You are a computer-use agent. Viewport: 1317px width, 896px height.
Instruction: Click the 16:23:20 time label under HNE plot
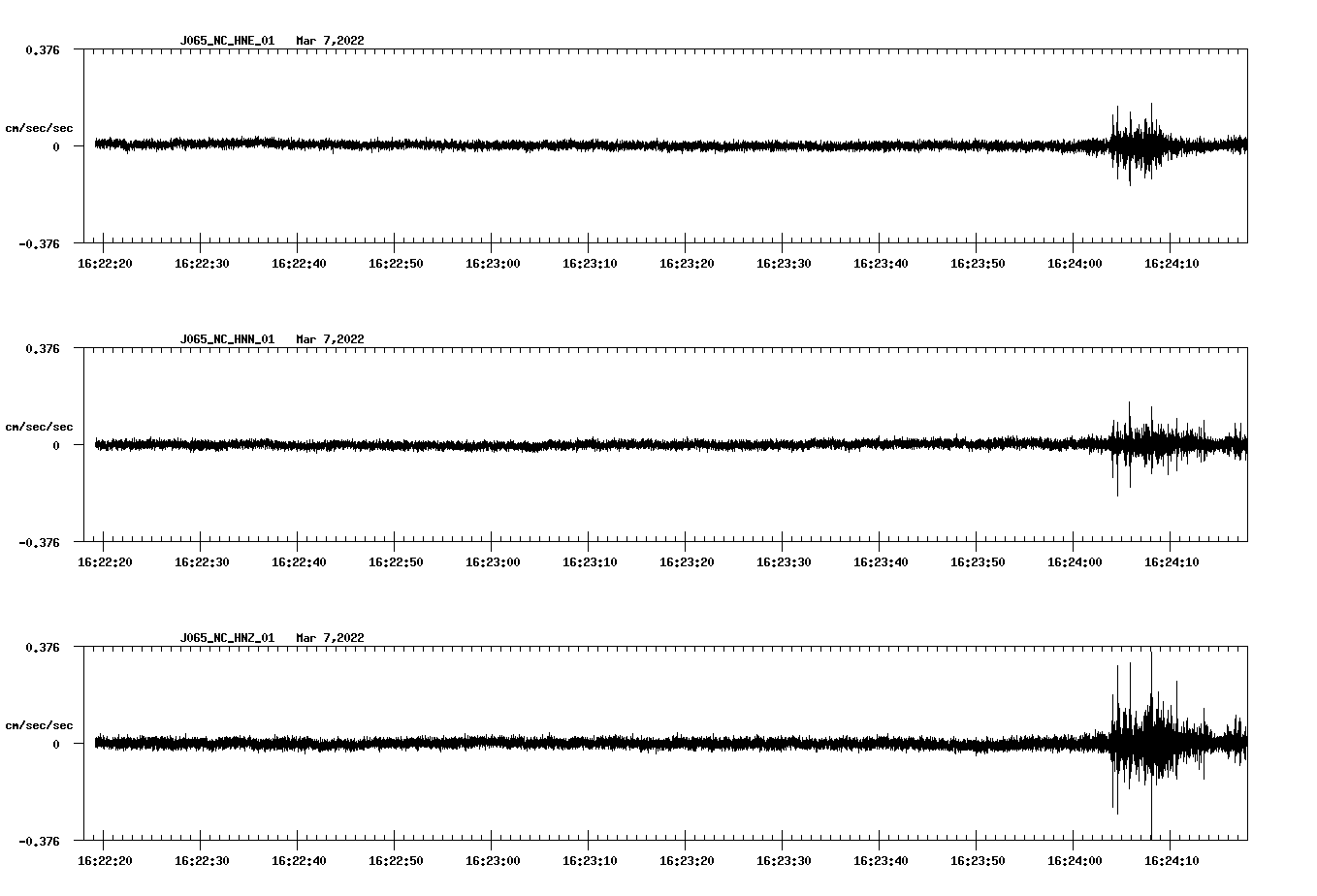687,264
